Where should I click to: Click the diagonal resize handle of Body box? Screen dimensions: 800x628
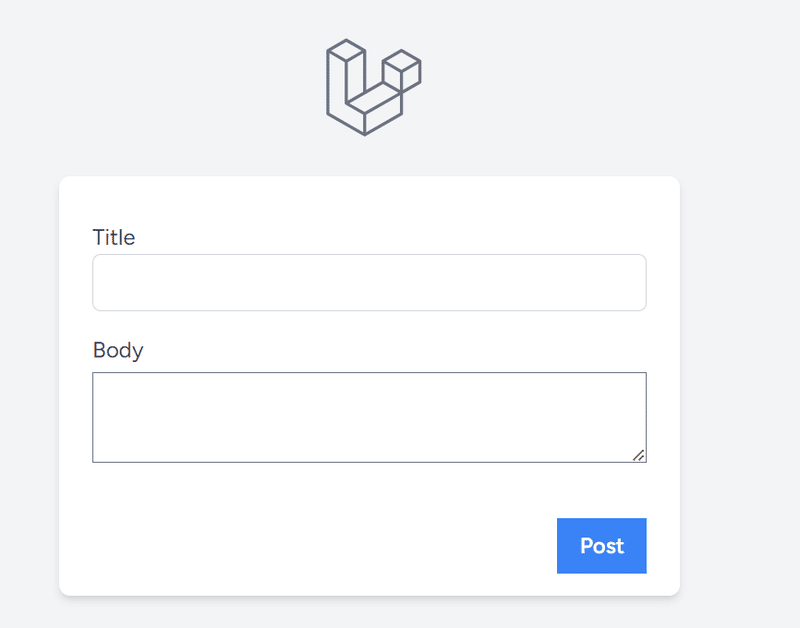[x=639, y=455]
